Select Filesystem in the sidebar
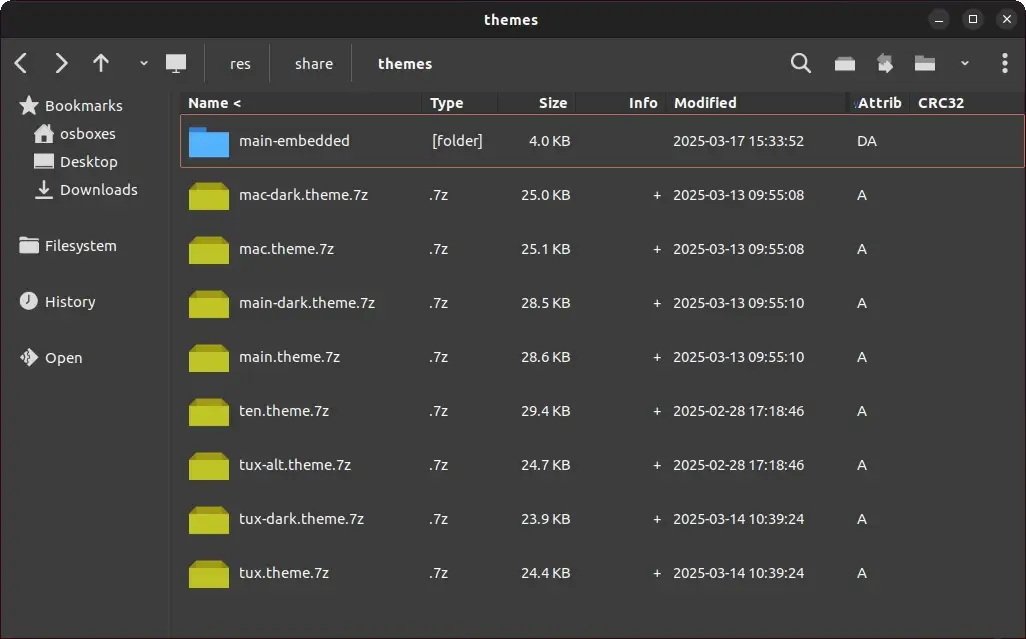This screenshot has height=639, width=1026. [80, 246]
